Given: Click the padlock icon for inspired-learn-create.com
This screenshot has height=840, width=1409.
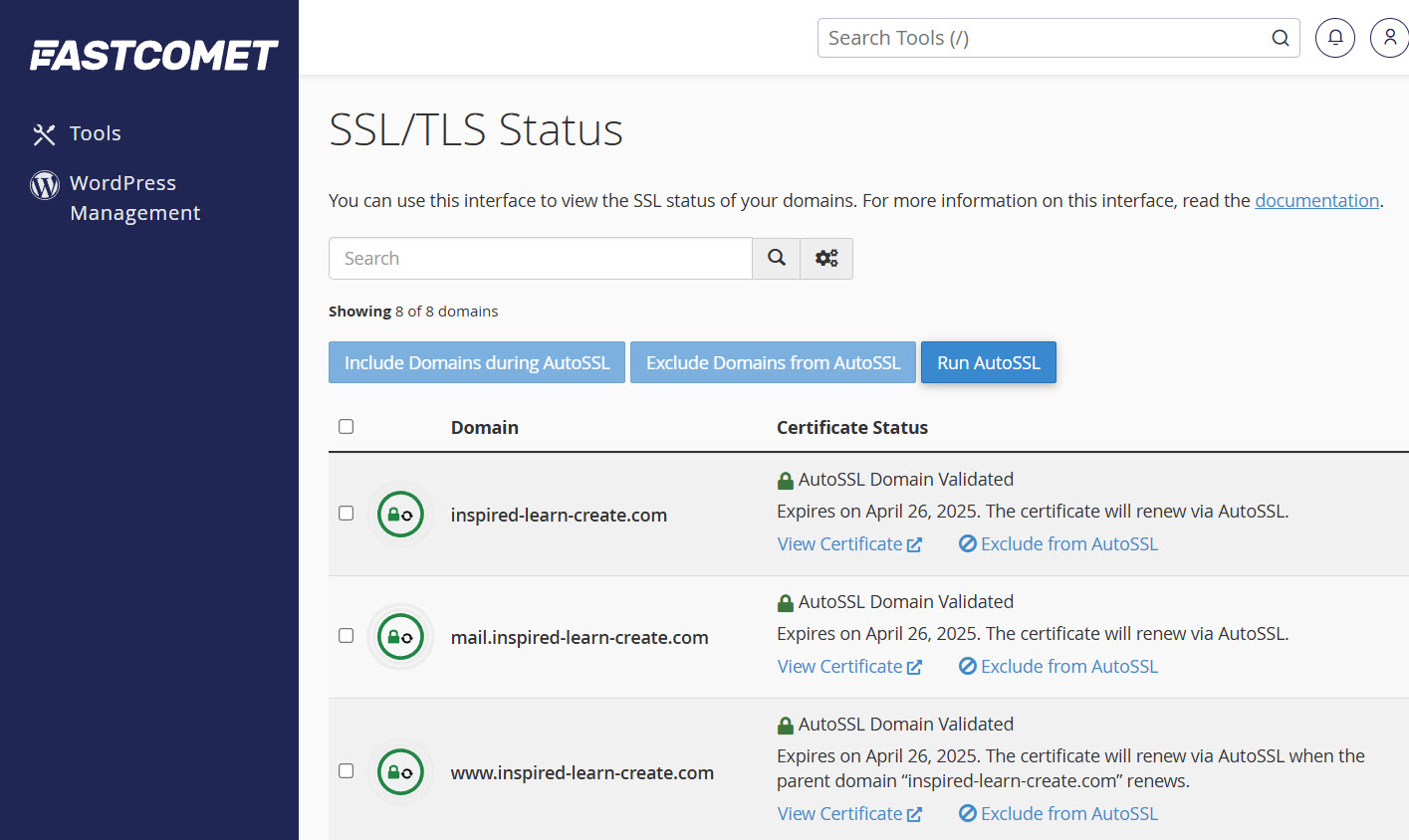Looking at the screenshot, I should [399, 515].
